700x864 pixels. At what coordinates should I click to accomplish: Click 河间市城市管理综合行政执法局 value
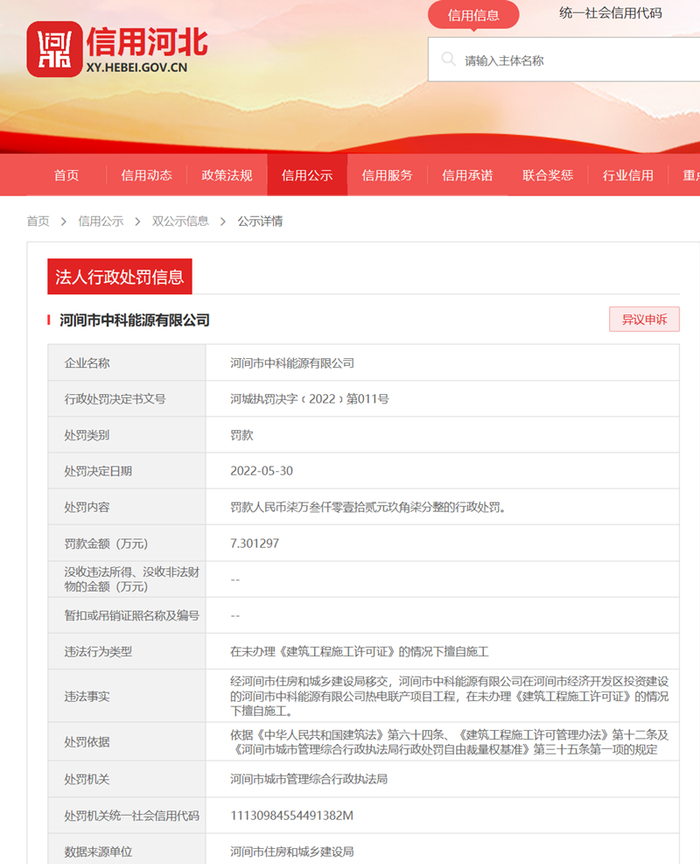(x=309, y=779)
